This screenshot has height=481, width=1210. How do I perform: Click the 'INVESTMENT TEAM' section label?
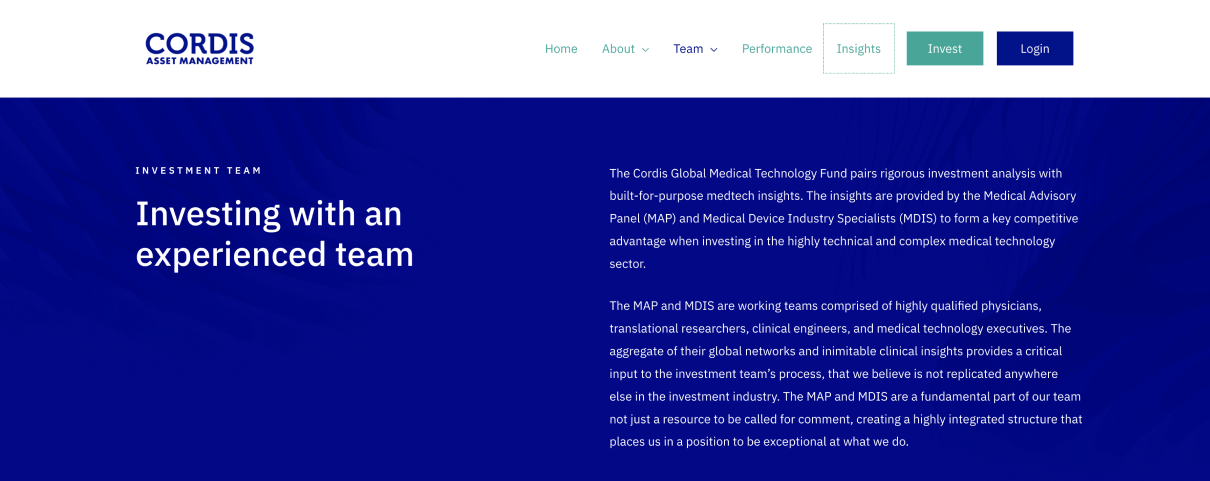tap(198, 171)
